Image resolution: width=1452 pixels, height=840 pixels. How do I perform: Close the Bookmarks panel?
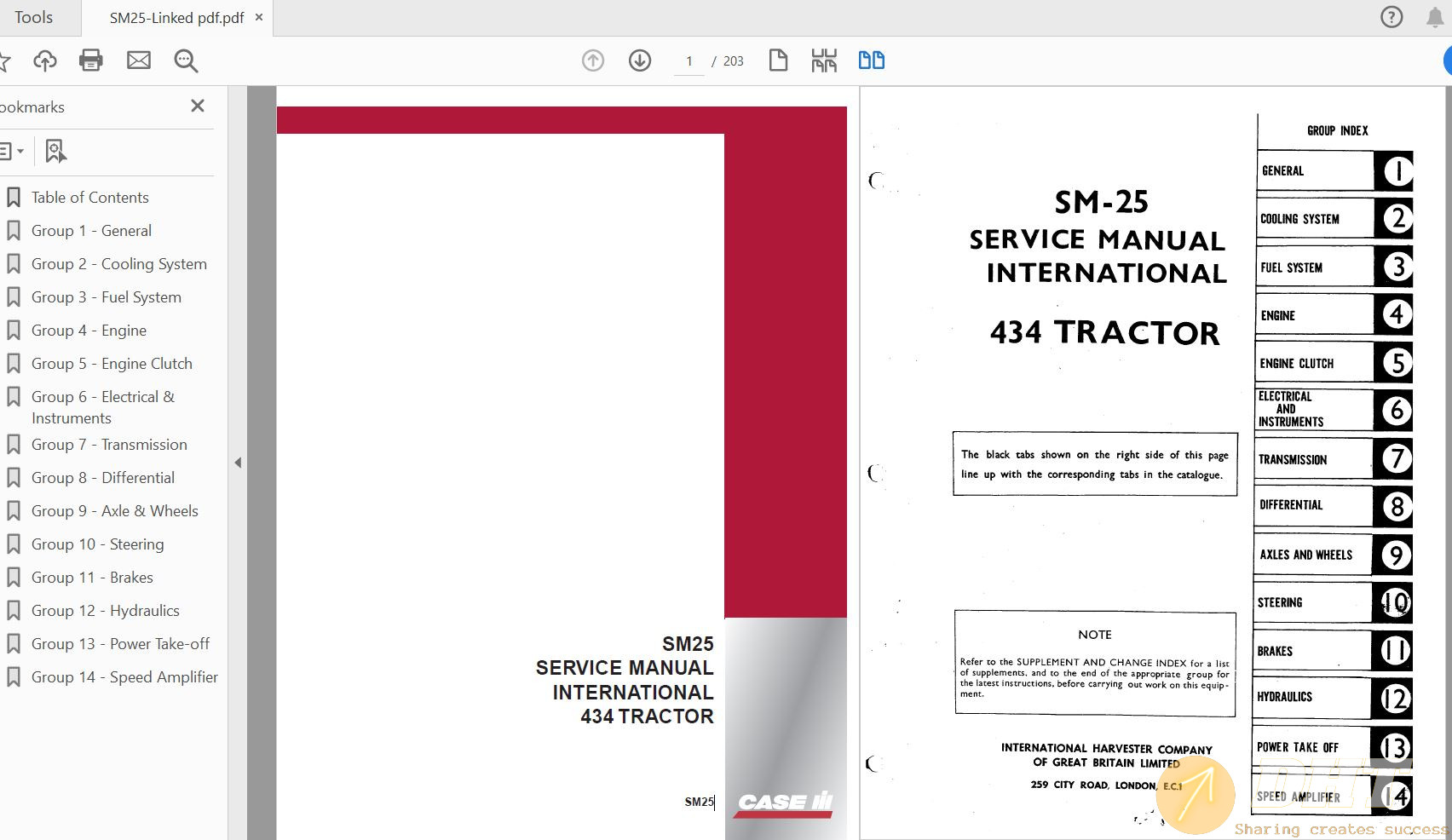[x=198, y=106]
